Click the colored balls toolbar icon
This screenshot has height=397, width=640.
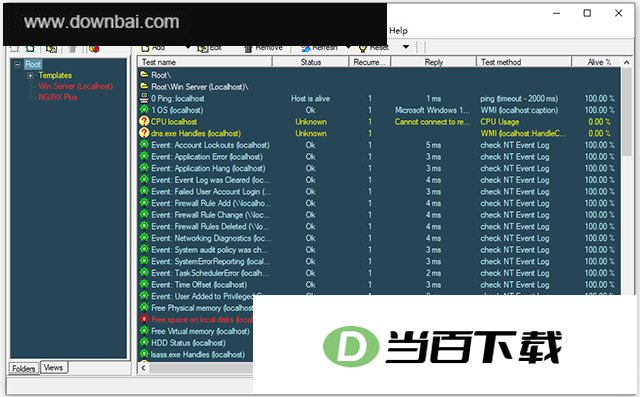(x=94, y=49)
